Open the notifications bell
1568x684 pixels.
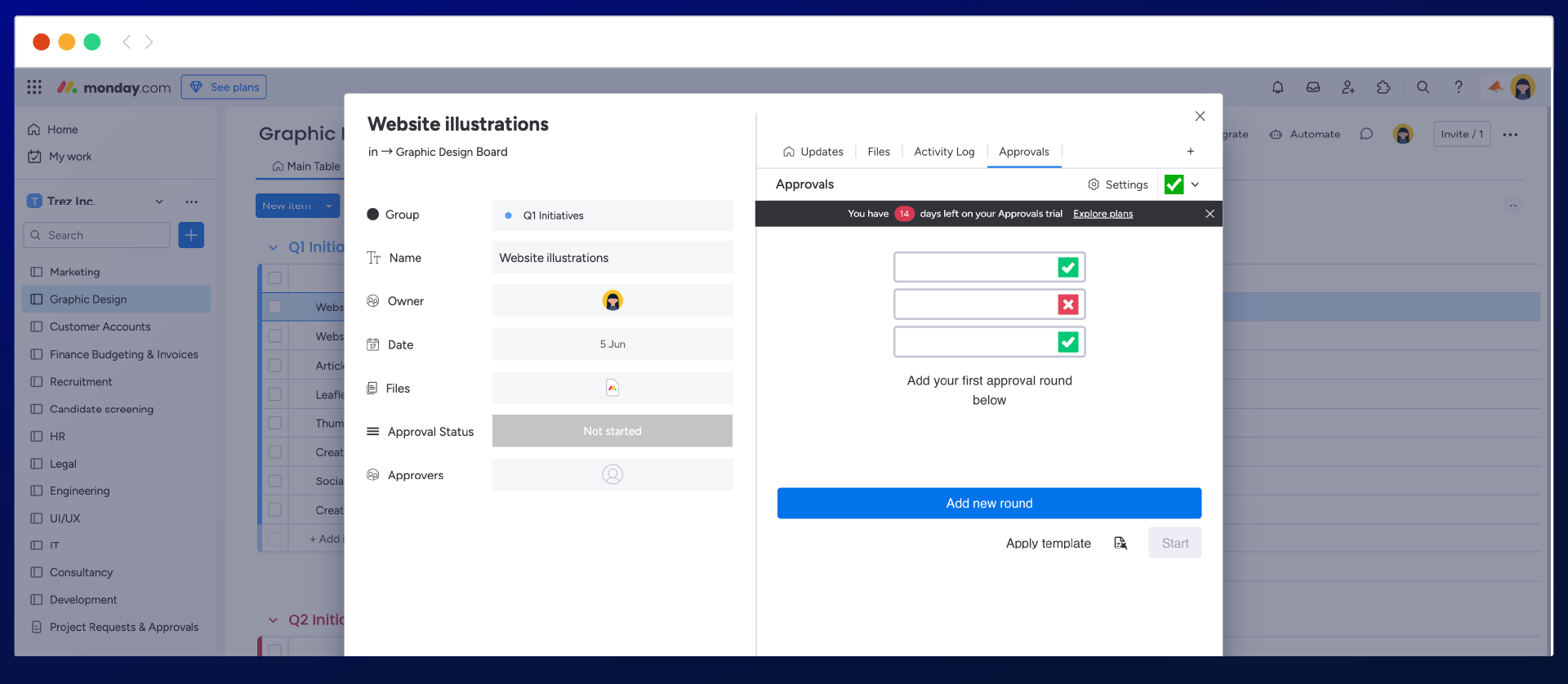[x=1277, y=87]
